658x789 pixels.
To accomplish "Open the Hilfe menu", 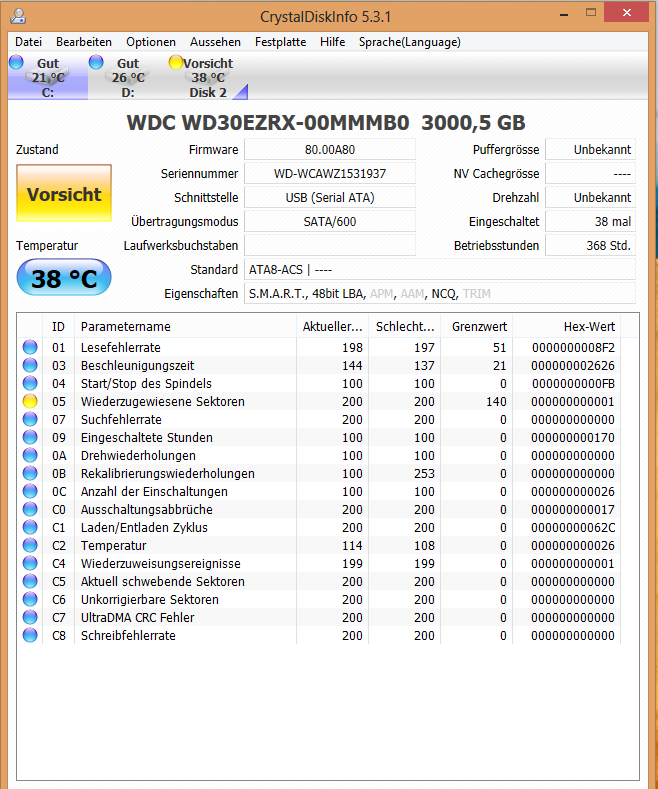I will (x=333, y=42).
